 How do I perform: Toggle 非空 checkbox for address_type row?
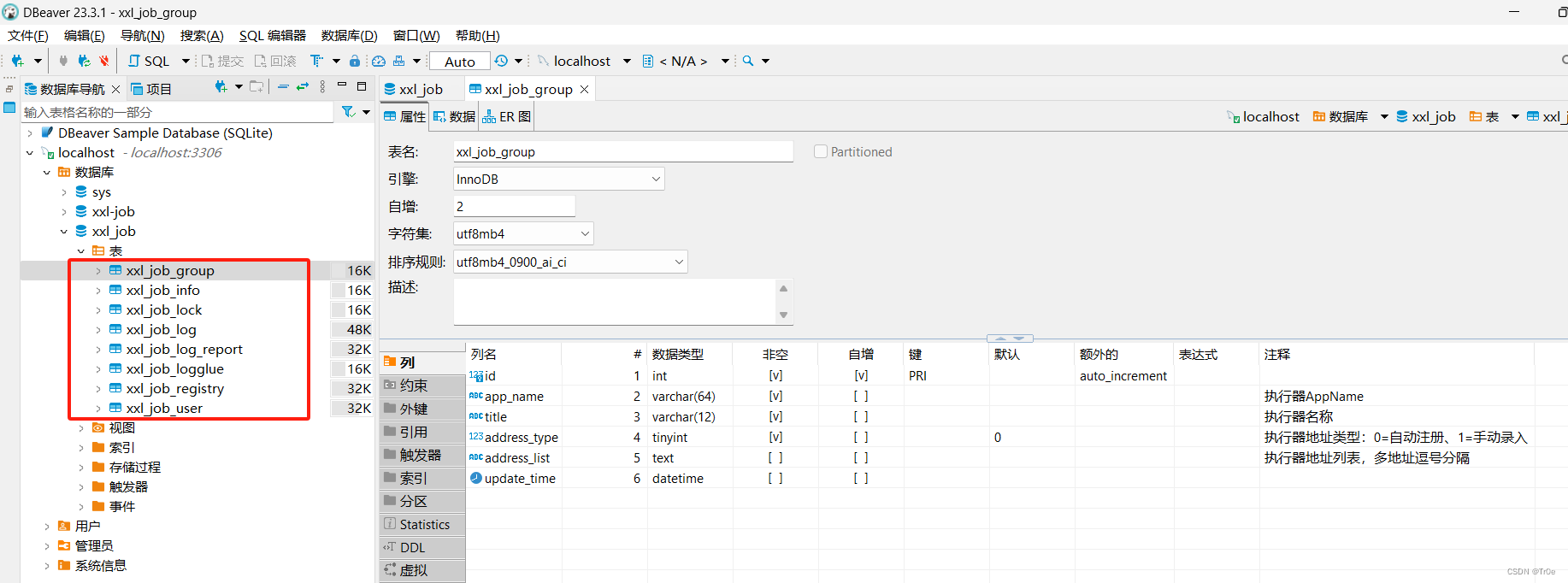point(775,437)
